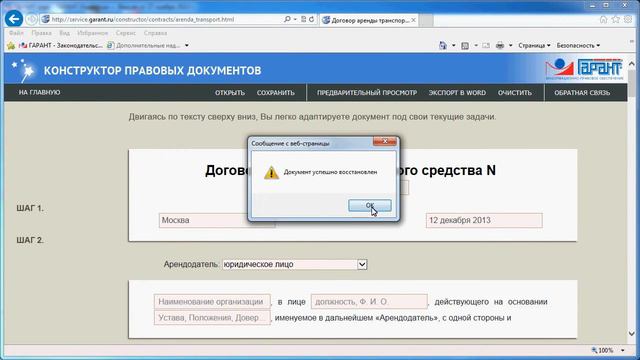Click the Home icon in command bar
Screen dimensions: 640x360
[x=443, y=45]
